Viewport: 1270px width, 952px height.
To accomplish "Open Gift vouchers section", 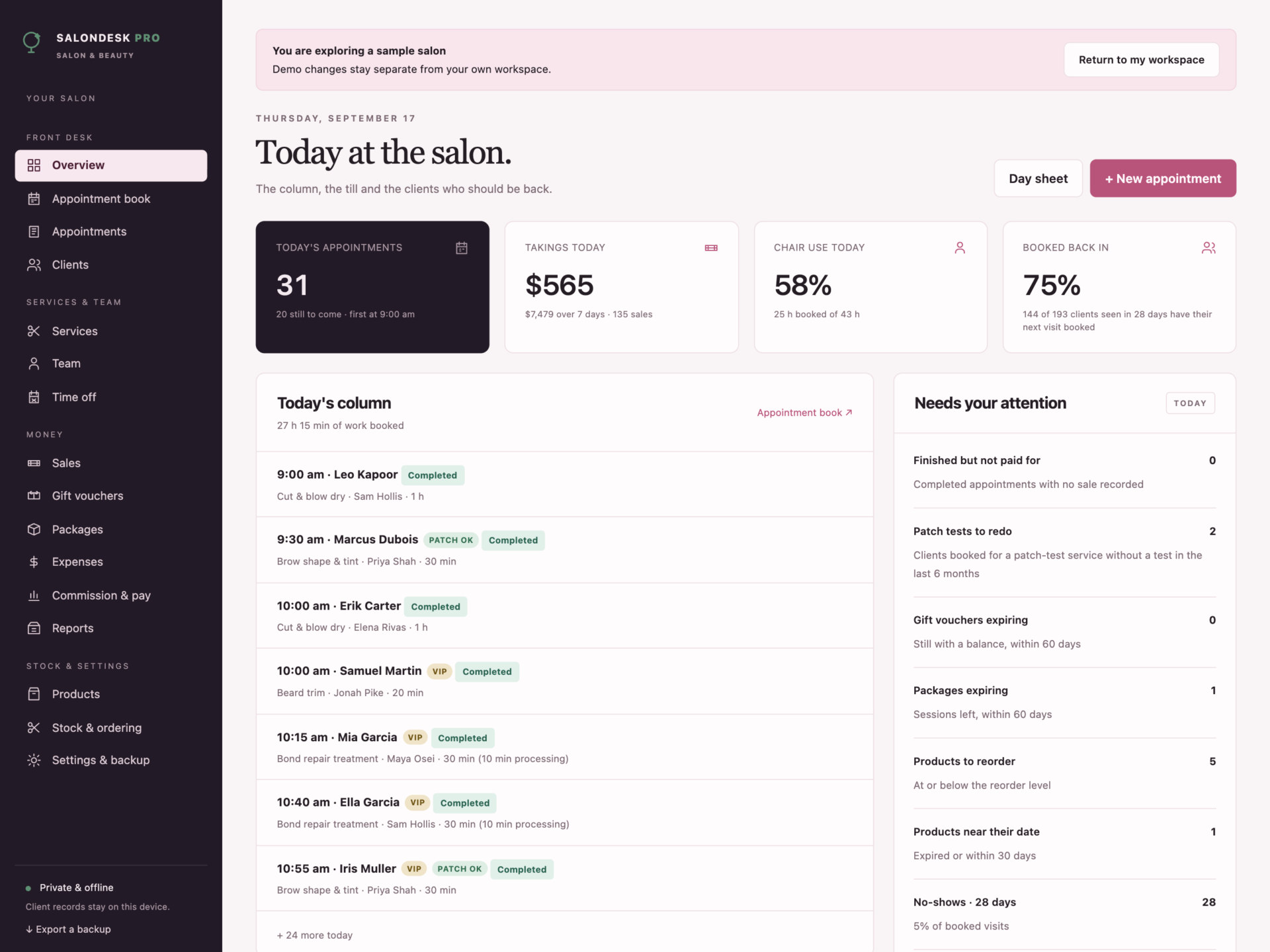I will (x=111, y=496).
